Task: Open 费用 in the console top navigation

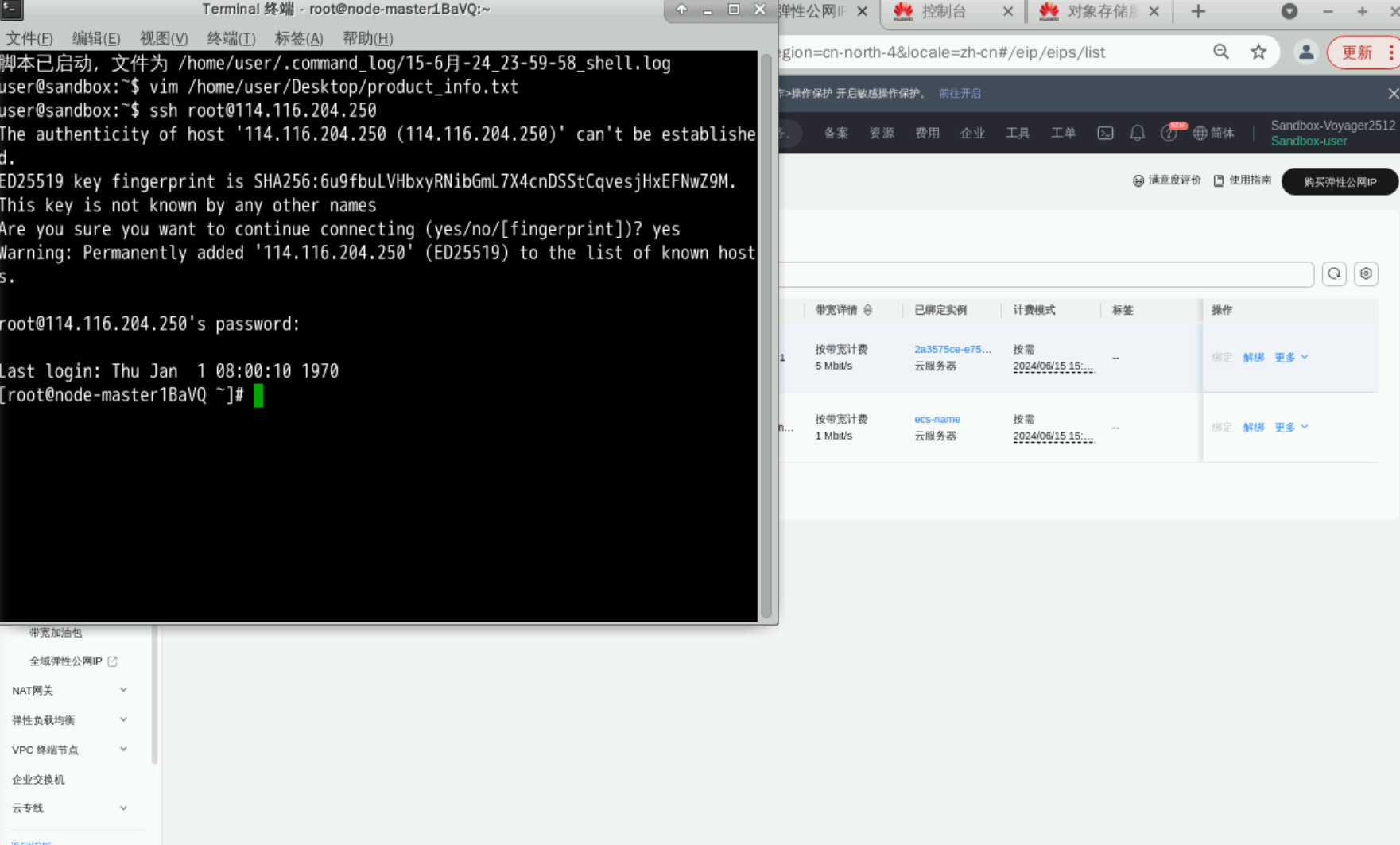Action: coord(927,134)
